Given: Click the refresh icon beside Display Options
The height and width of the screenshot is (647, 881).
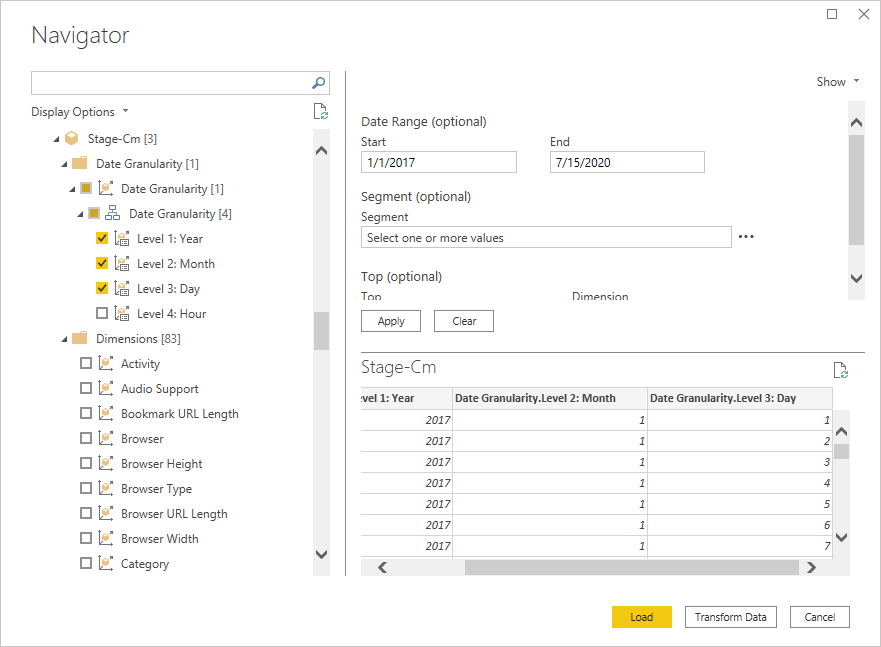Looking at the screenshot, I should click(x=320, y=111).
